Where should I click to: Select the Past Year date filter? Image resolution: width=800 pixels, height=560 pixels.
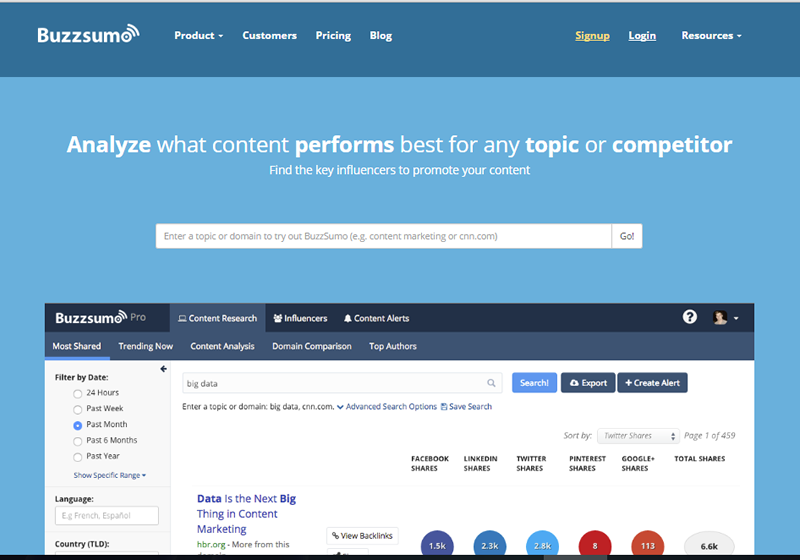(78, 457)
